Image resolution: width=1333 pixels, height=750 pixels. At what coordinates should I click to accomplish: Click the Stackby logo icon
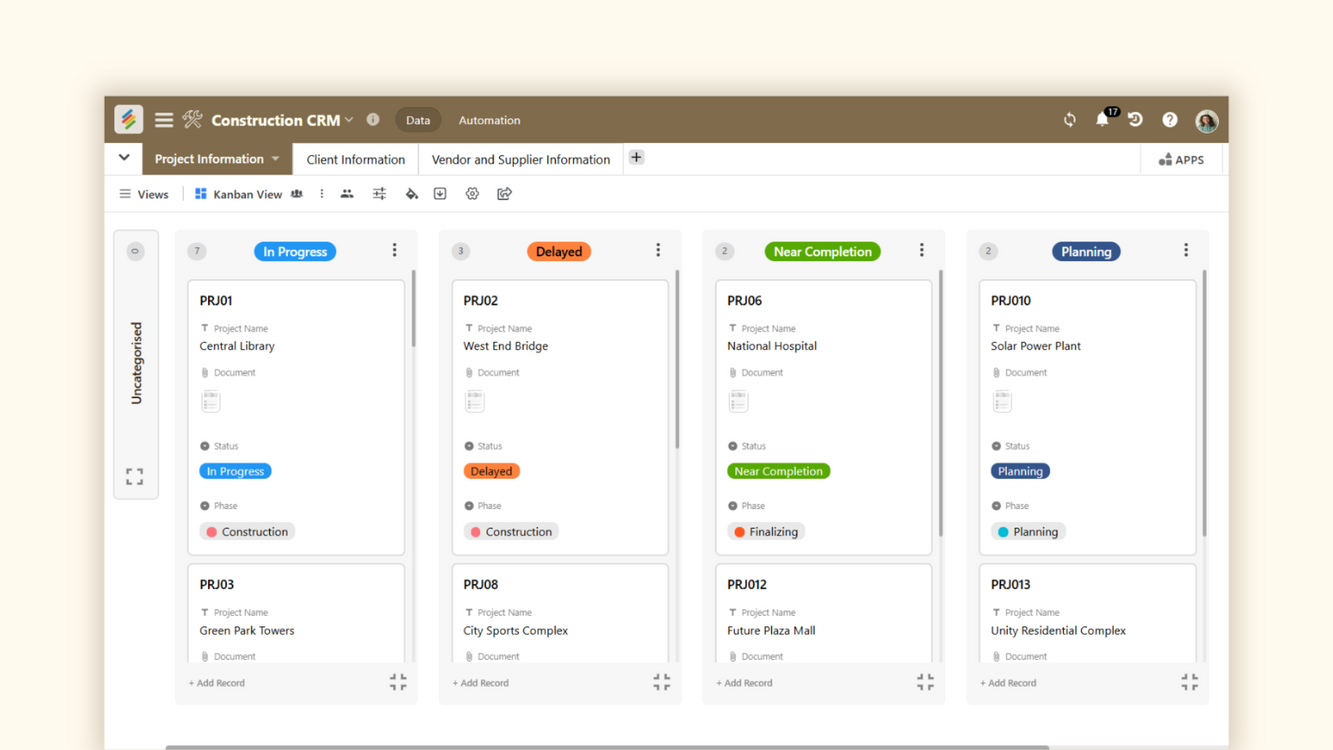(x=128, y=119)
